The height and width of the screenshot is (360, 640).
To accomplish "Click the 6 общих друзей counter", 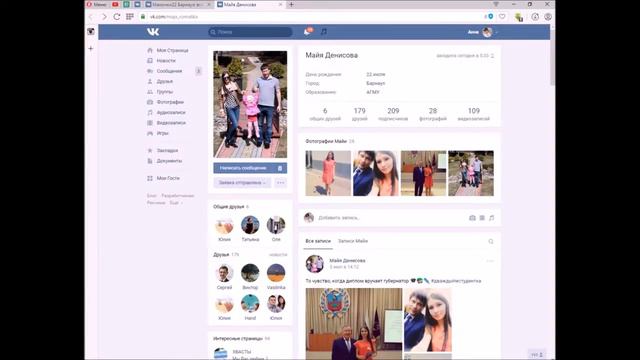I will click(325, 114).
